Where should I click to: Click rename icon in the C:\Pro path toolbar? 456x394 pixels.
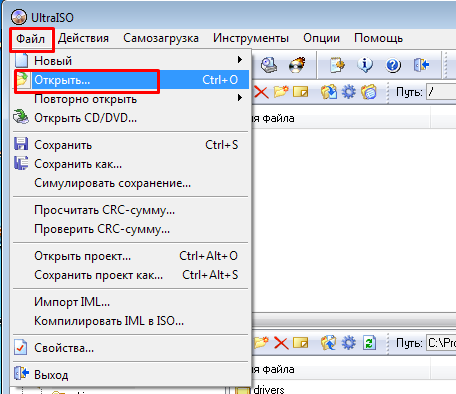click(301, 343)
